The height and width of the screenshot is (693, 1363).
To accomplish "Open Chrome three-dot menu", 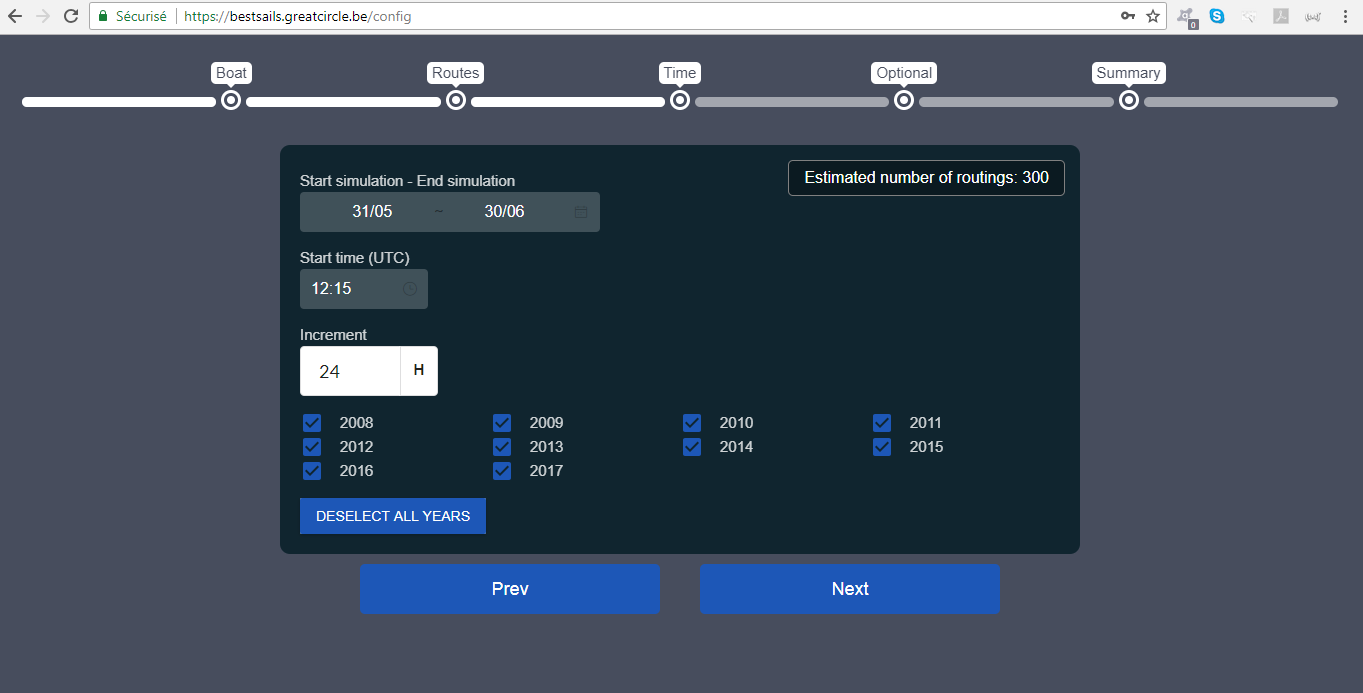I will click(x=1345, y=16).
